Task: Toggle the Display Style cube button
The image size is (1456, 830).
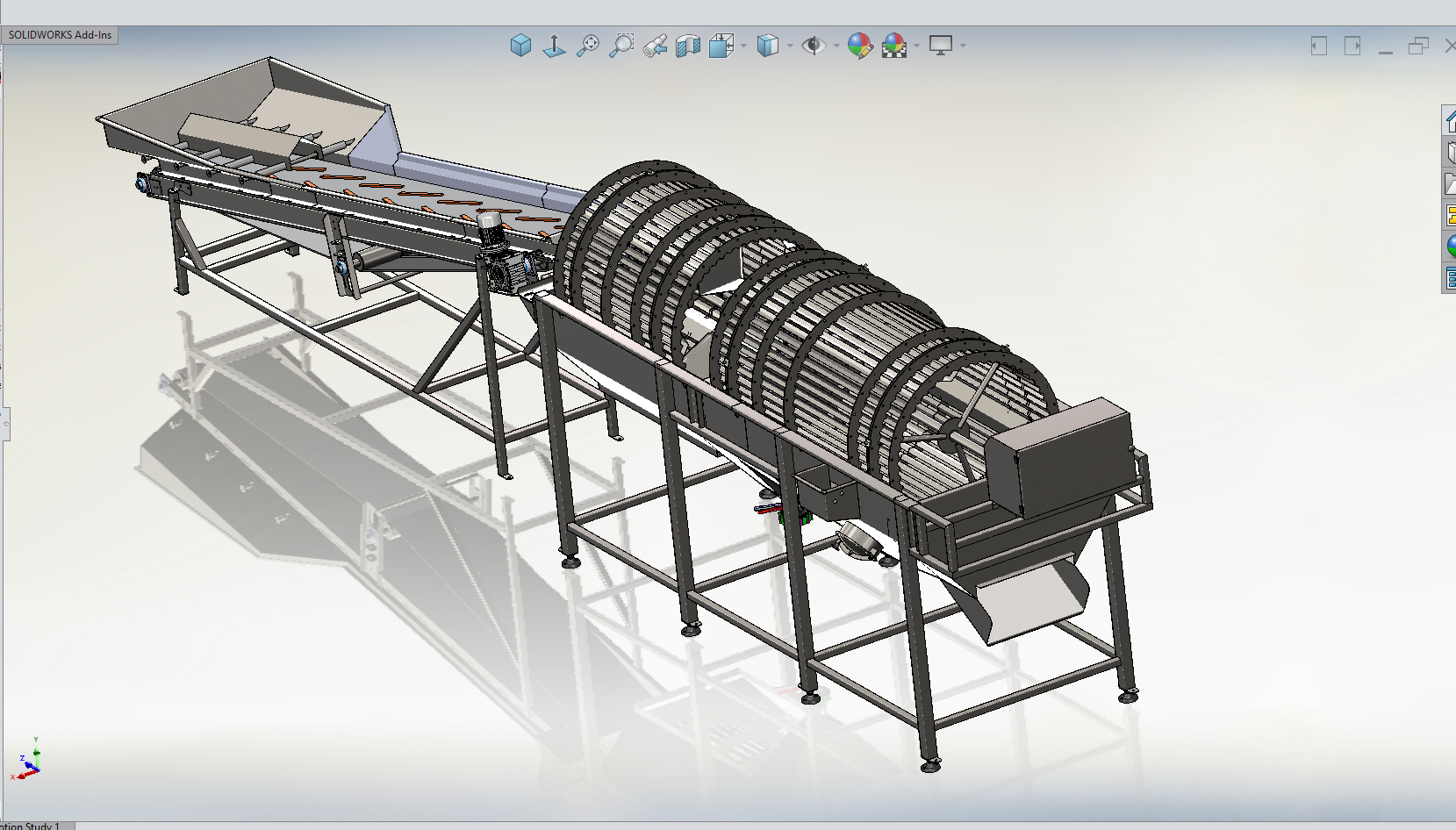Action: click(x=767, y=46)
